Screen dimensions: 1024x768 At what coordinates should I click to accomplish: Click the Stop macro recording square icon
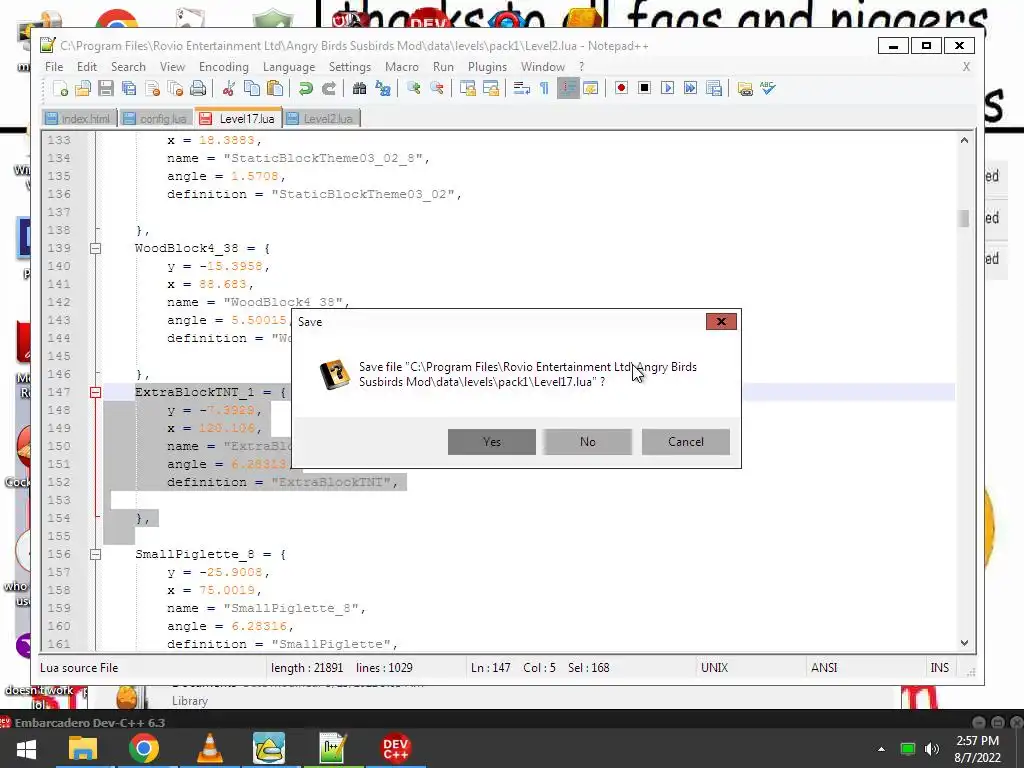(x=644, y=88)
